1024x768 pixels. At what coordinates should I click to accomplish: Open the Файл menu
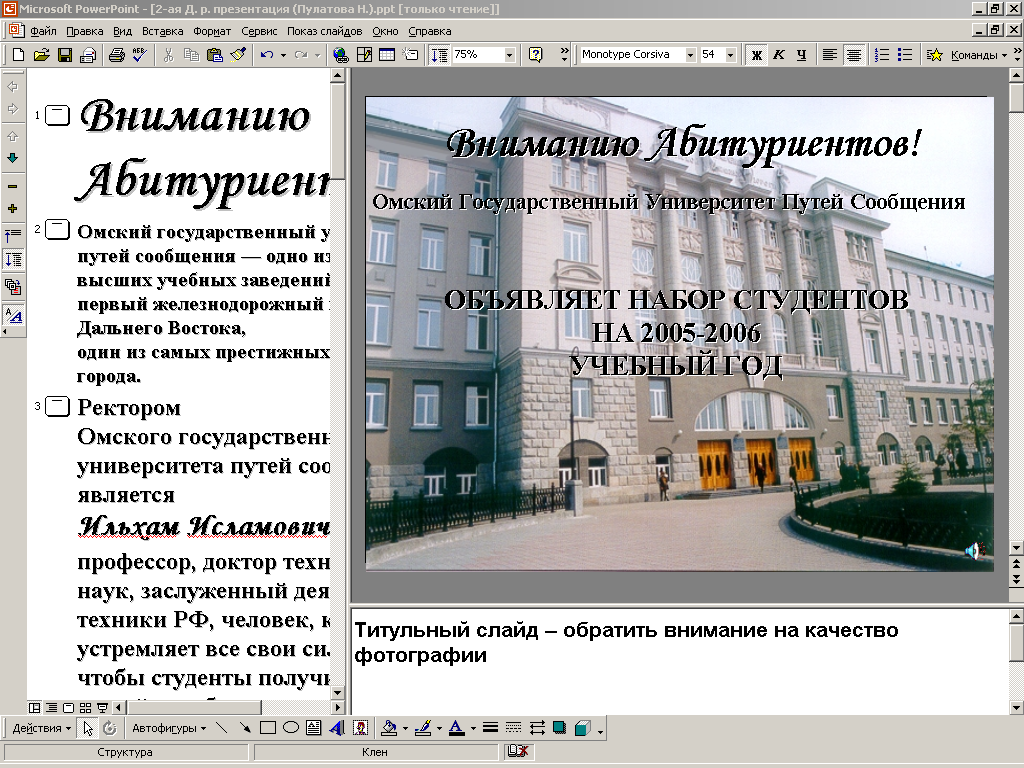pyautogui.click(x=43, y=31)
